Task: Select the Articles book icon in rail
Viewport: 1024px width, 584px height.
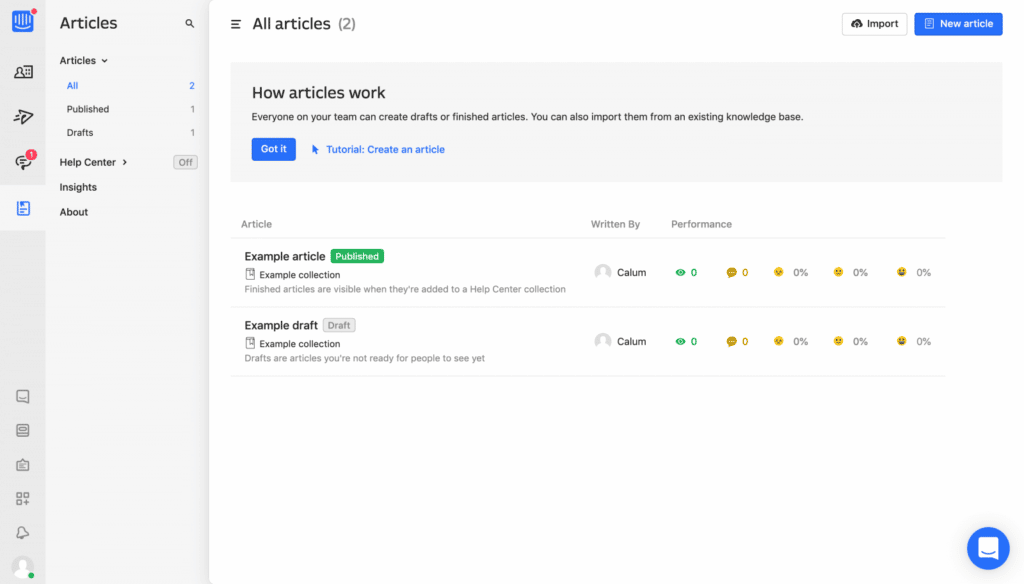Action: [23, 208]
